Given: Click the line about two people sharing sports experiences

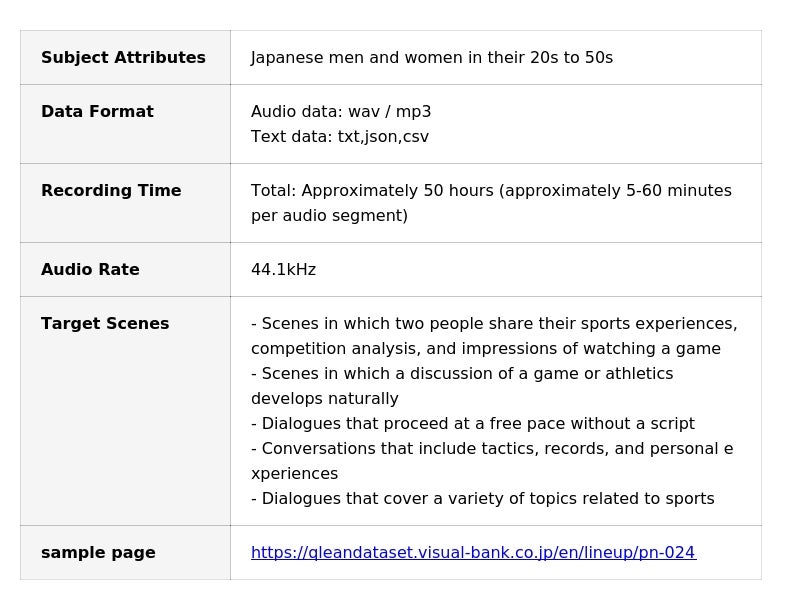Looking at the screenshot, I should (494, 324).
